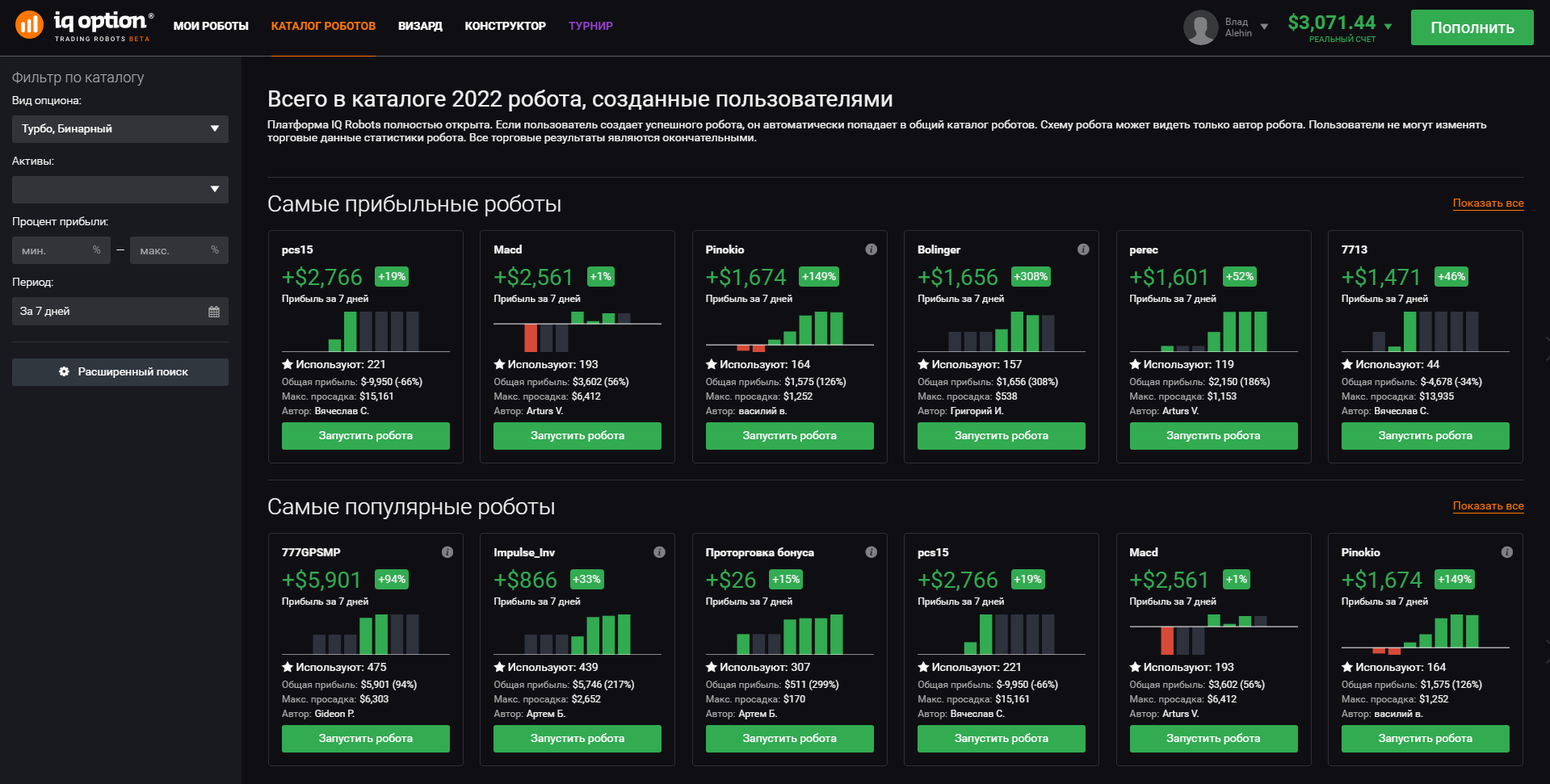The height and width of the screenshot is (784, 1550).
Task: Click author name Григорий И.
Action: coord(977,411)
